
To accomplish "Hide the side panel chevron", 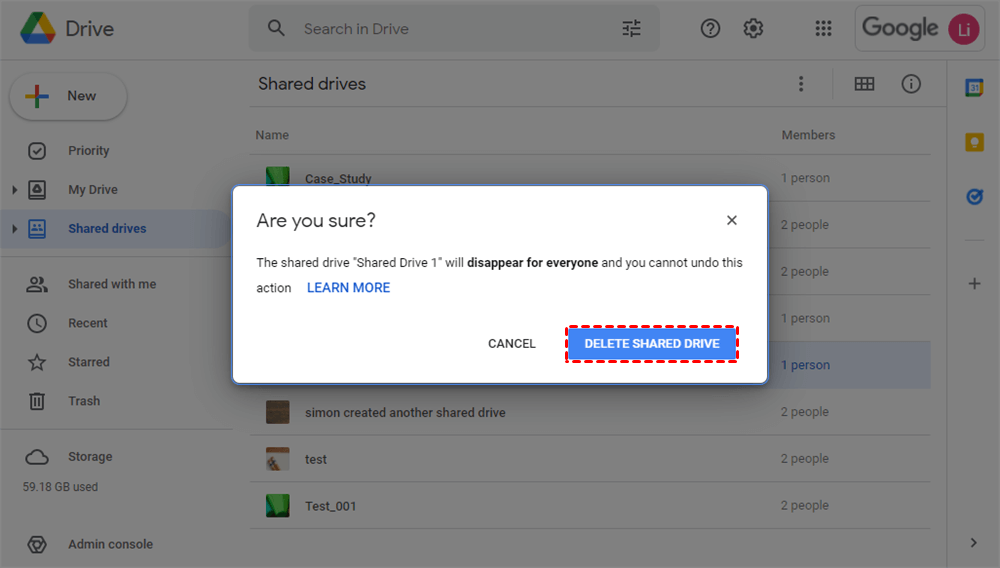I will tap(973, 543).
